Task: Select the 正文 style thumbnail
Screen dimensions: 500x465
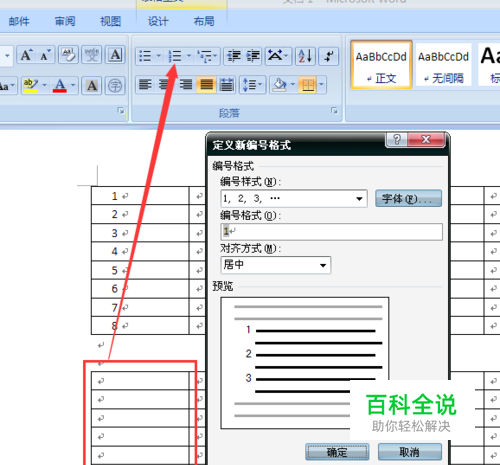Action: pos(381,65)
